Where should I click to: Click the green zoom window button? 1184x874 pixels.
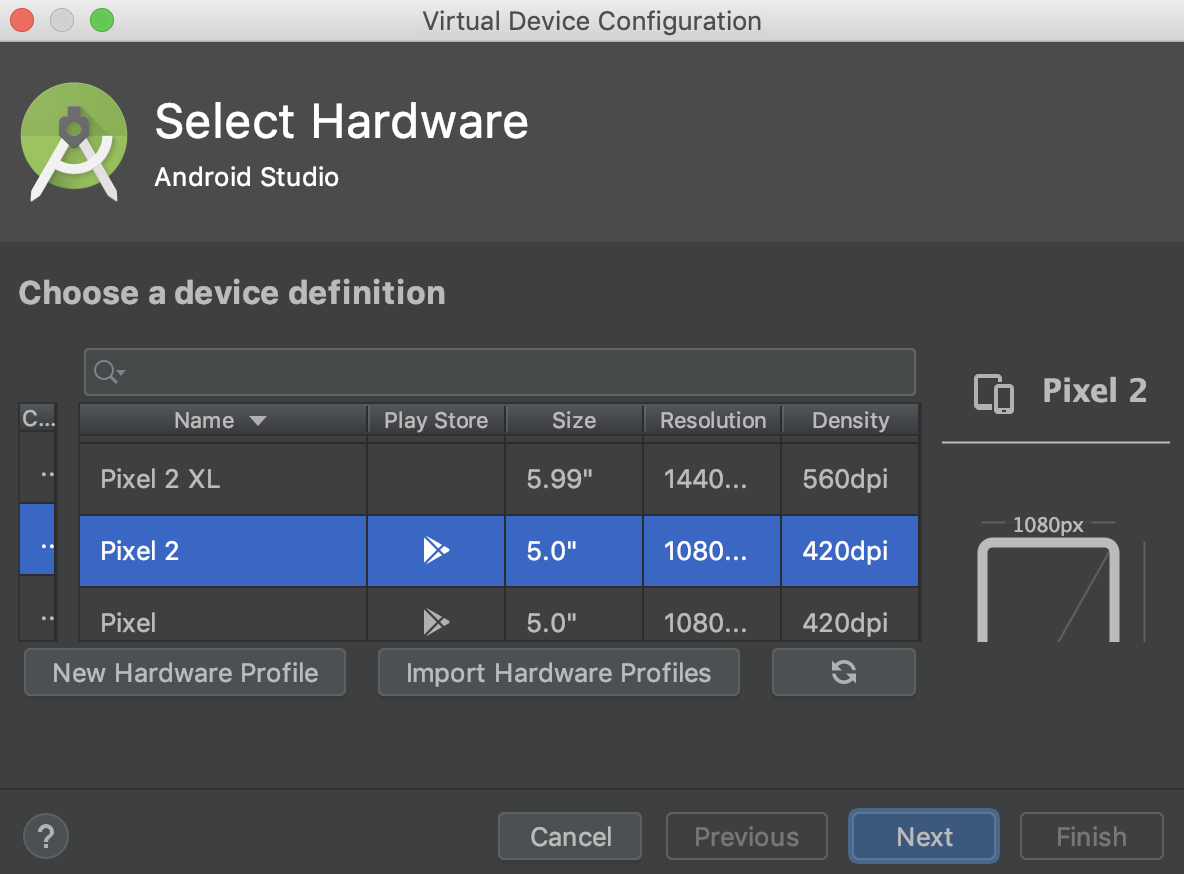(102, 20)
